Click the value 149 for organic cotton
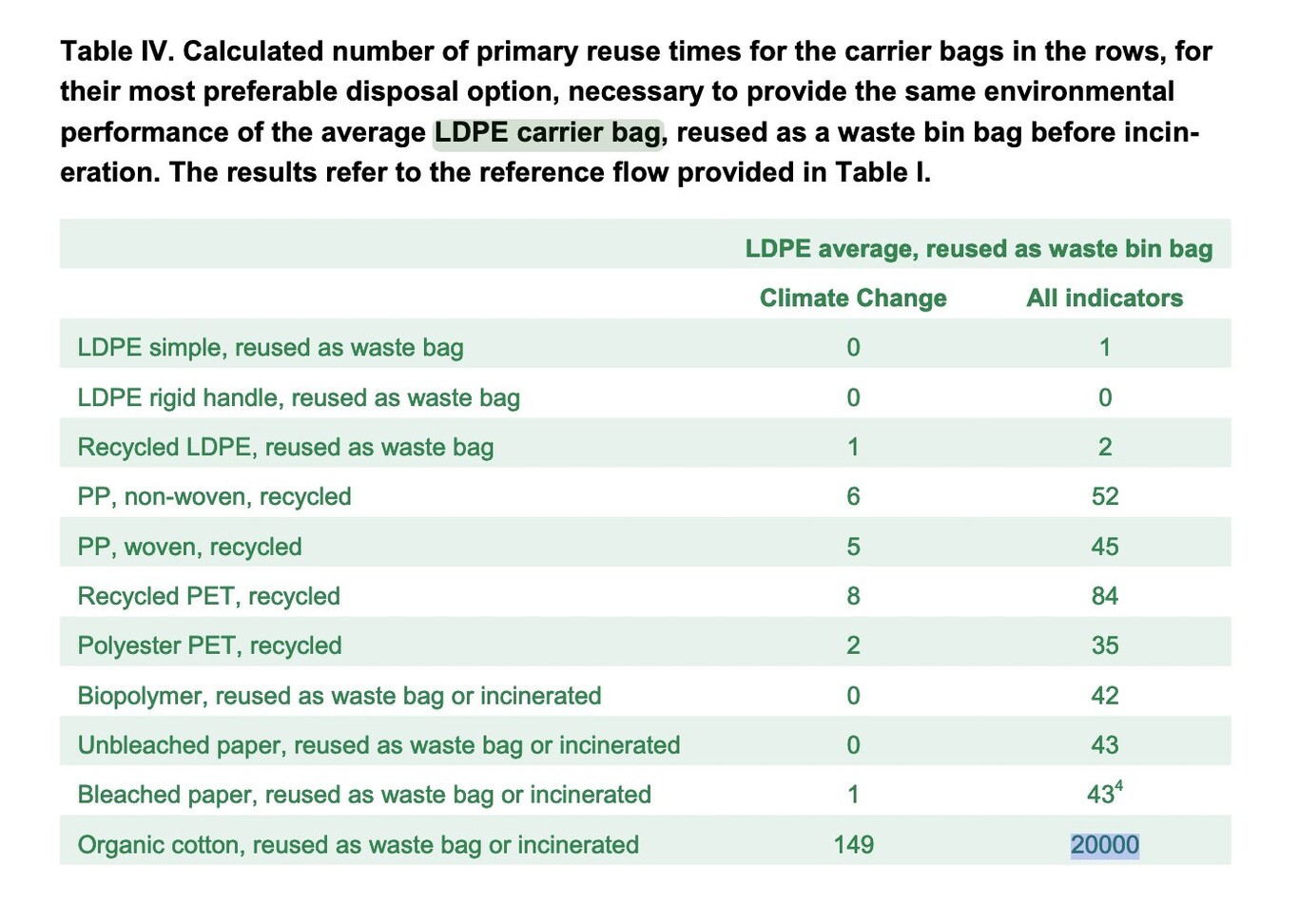The height and width of the screenshot is (924, 1299). (853, 844)
